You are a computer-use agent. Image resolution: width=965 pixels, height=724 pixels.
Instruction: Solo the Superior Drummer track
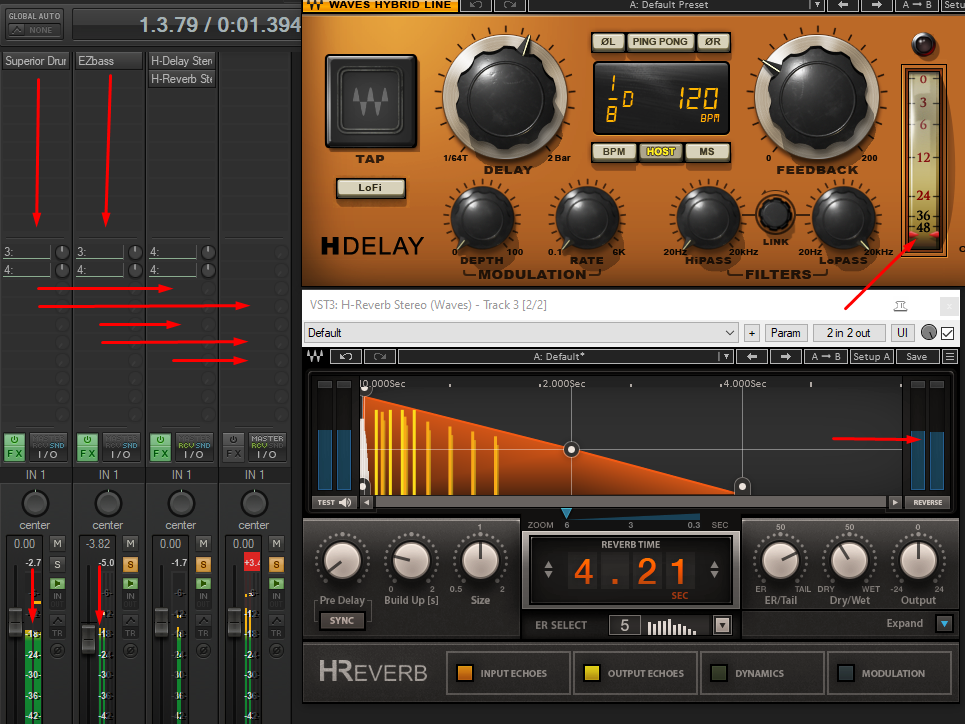coord(57,564)
